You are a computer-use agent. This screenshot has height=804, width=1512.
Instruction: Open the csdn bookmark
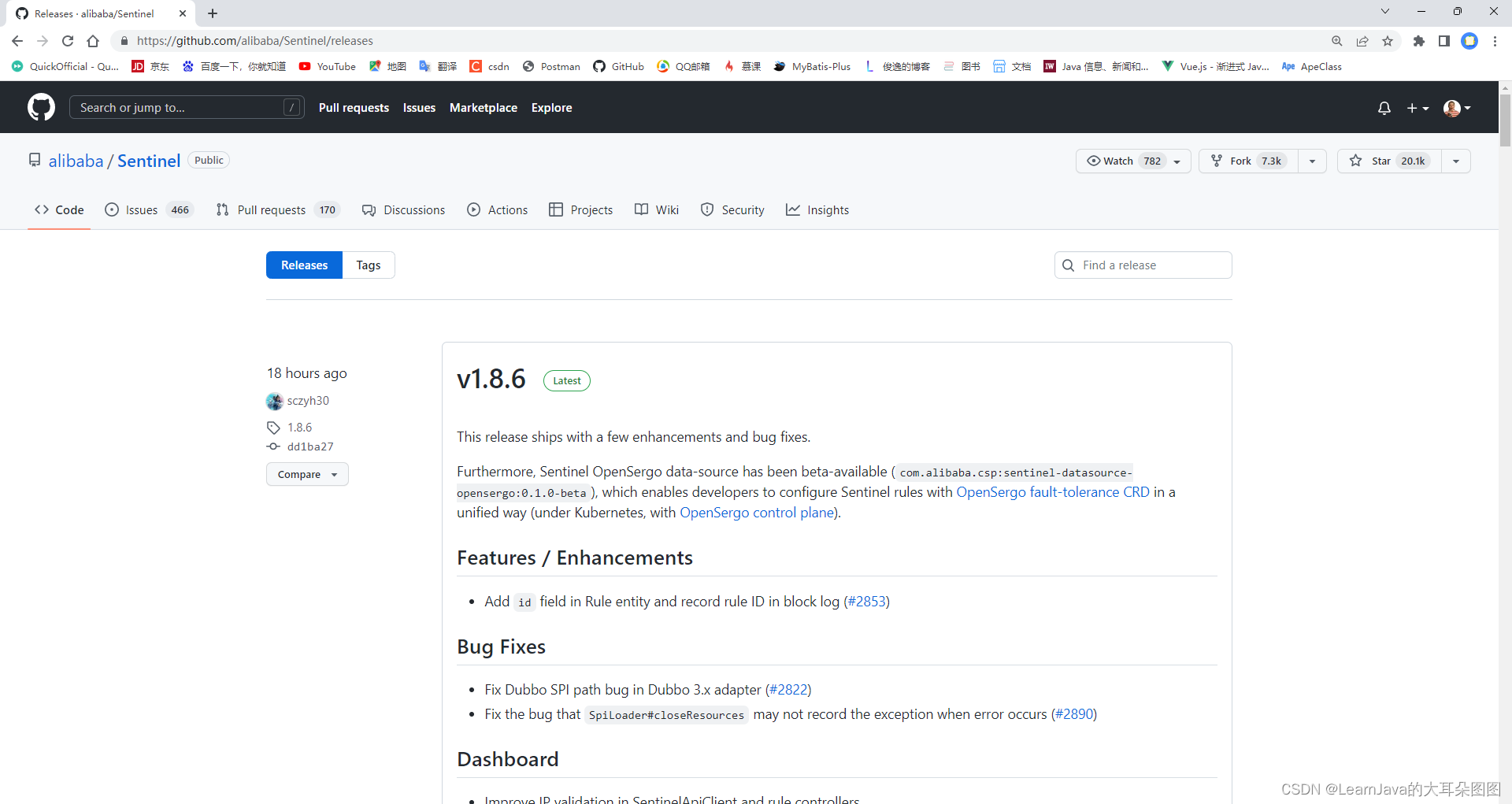[489, 67]
